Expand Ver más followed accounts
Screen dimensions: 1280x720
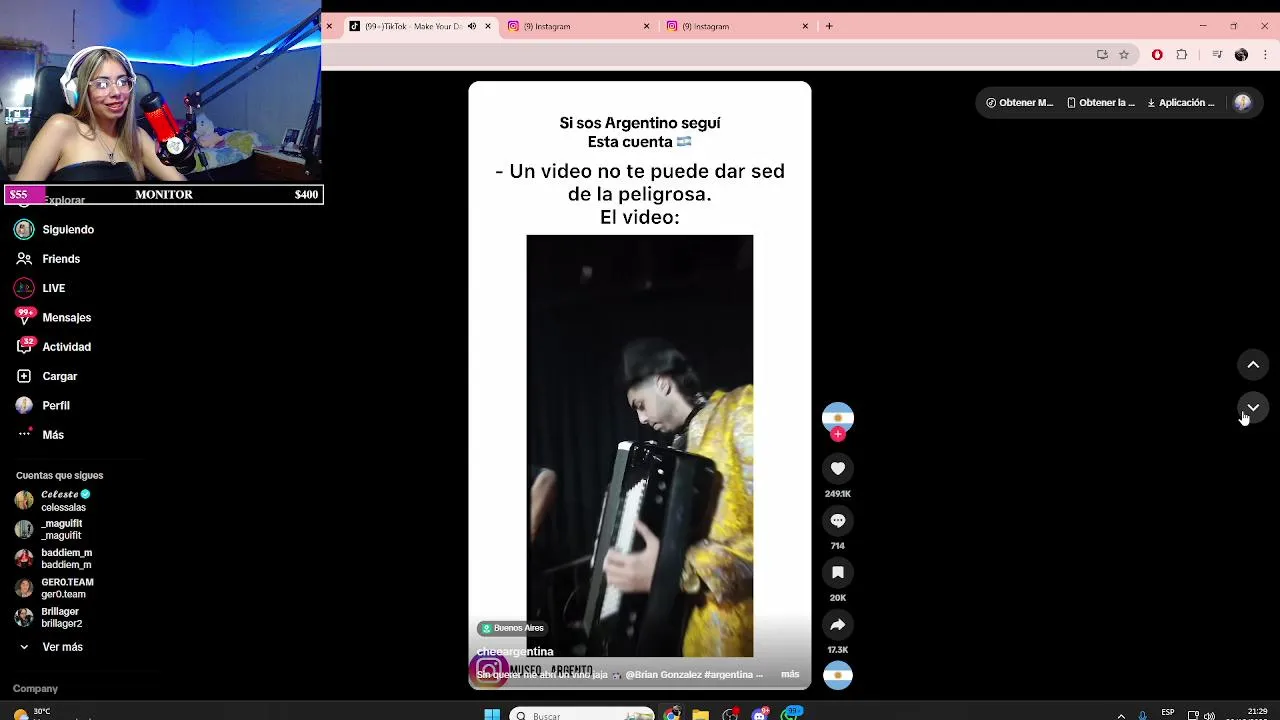tap(62, 647)
